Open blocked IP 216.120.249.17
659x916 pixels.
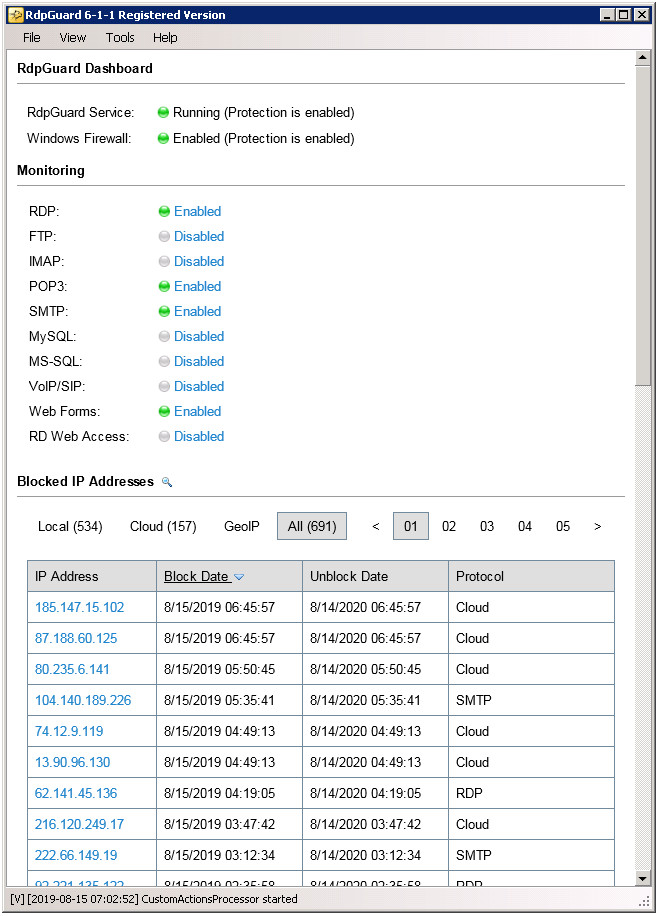pos(79,824)
